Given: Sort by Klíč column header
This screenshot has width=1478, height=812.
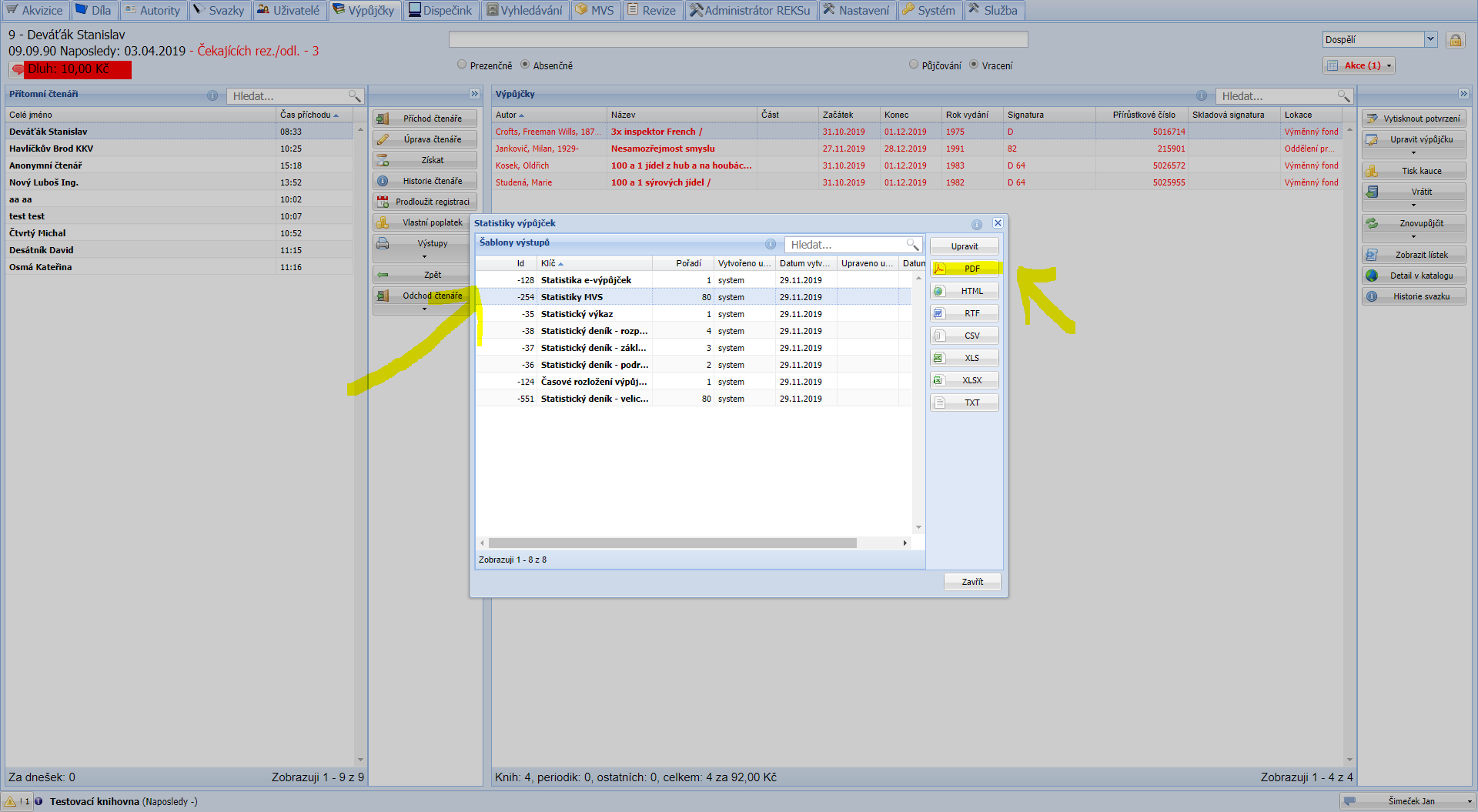Looking at the screenshot, I should pos(594,263).
